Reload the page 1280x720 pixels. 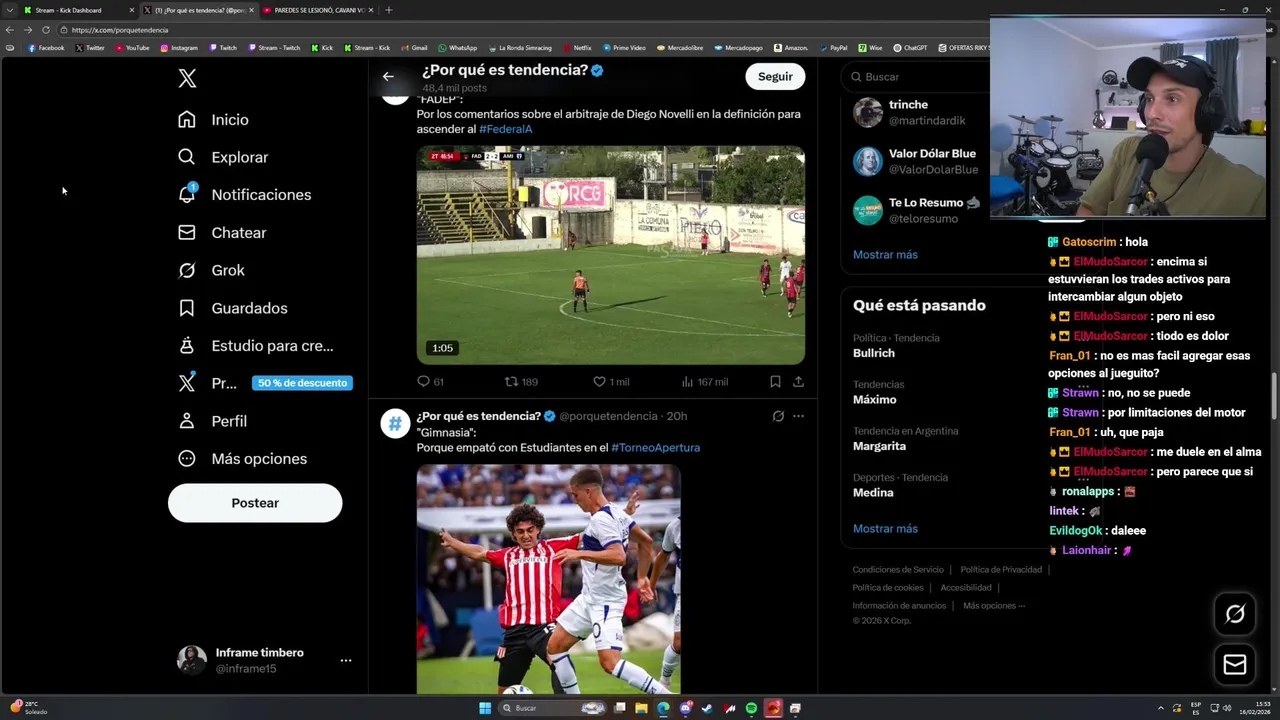point(45,30)
